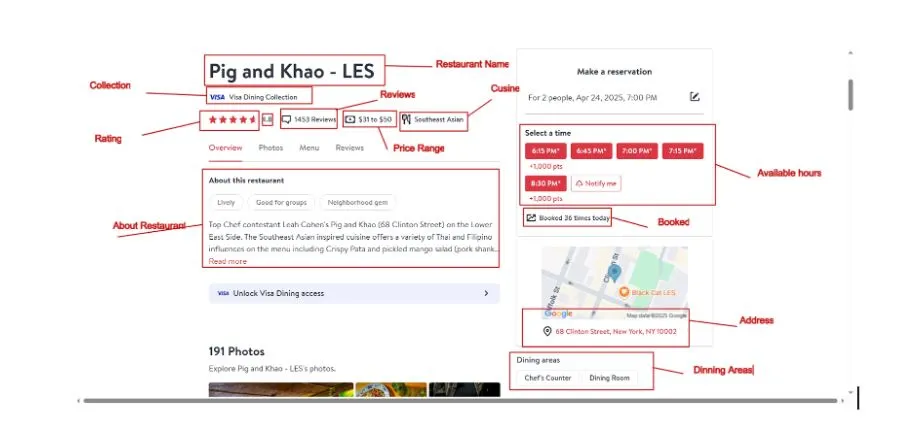
Task: Click the rating number beside the stars
Action: click(267, 119)
